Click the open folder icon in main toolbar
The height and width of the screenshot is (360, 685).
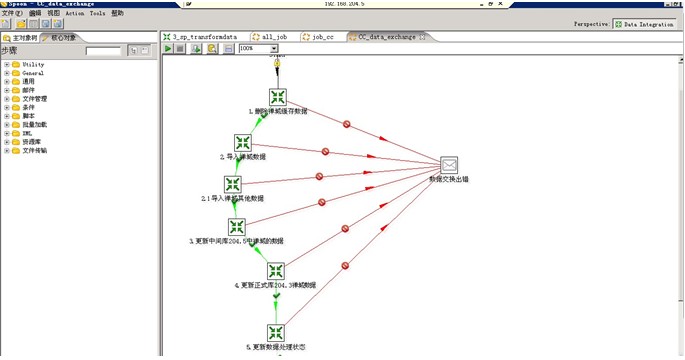click(21, 24)
